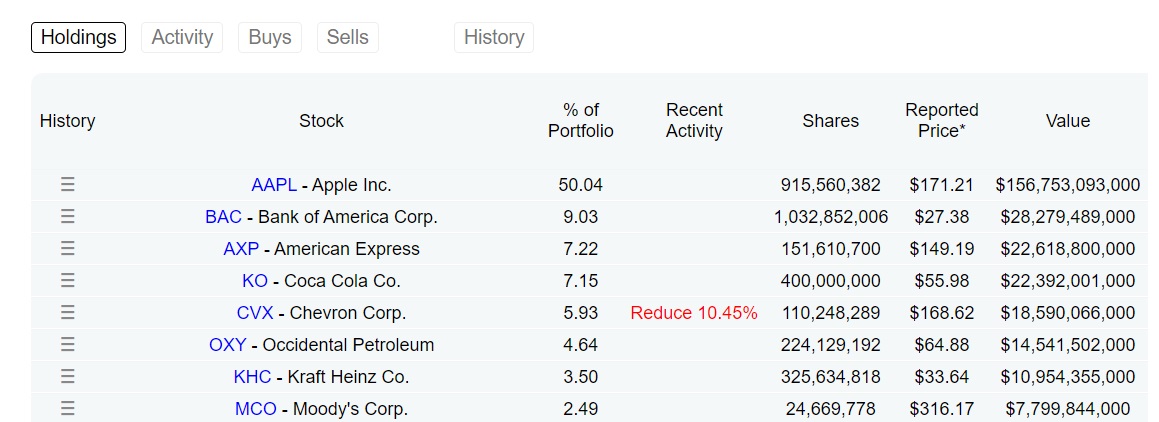Click the KHC ticker link
The width and height of the screenshot is (1159, 422).
(252, 377)
